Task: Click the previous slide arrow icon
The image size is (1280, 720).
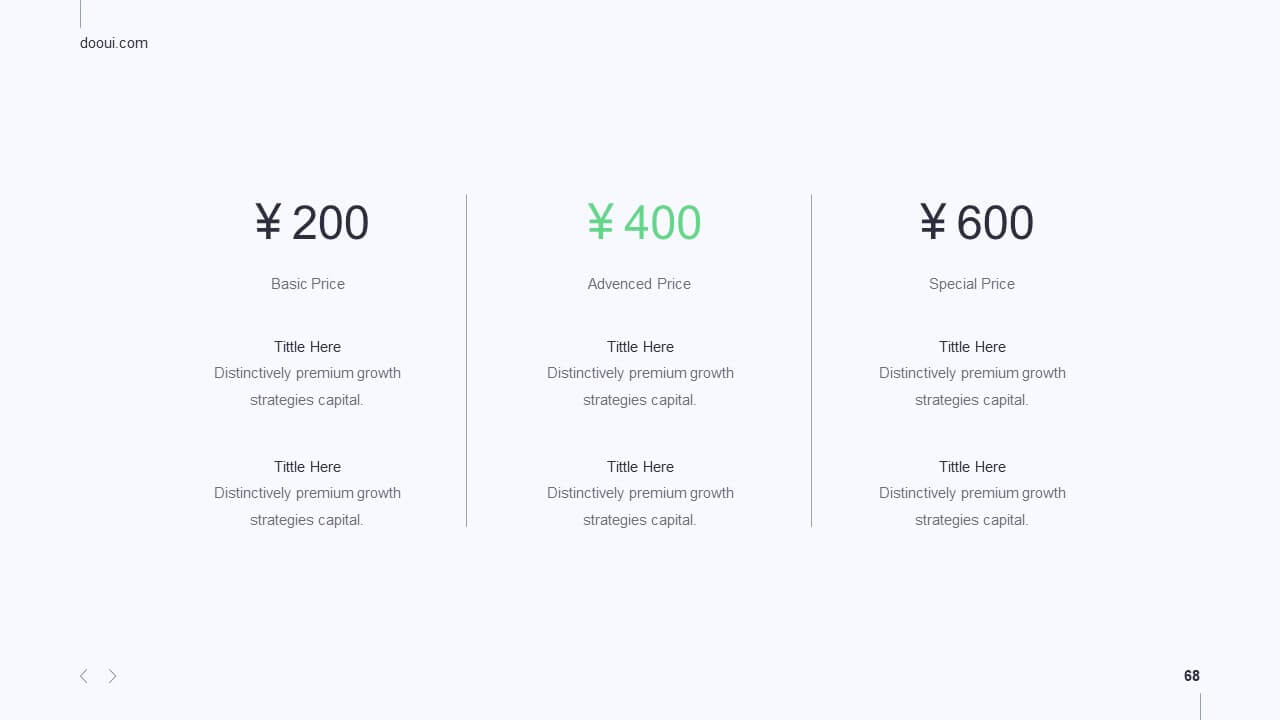Action: tap(84, 676)
